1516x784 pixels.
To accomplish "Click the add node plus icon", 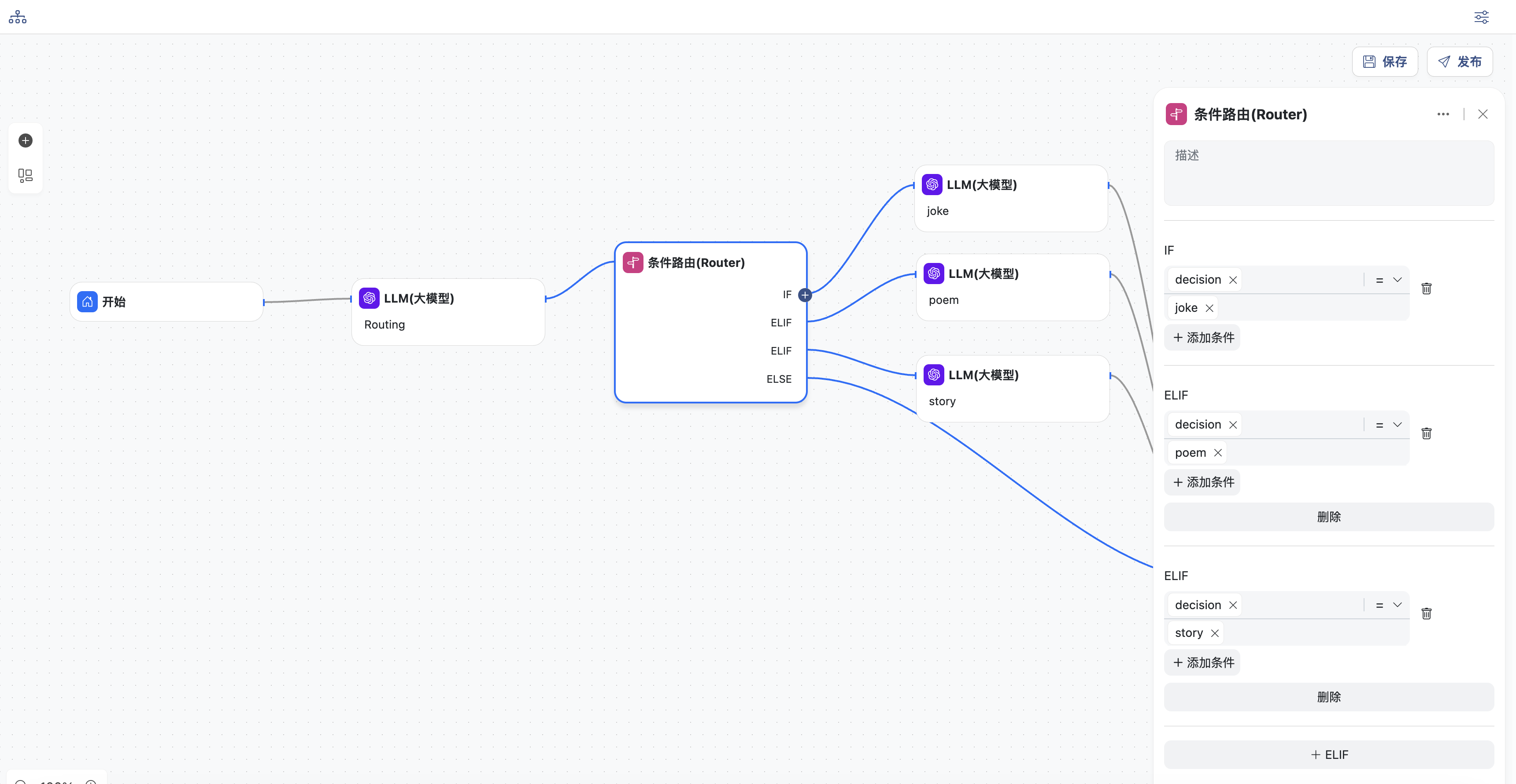I will (25, 141).
